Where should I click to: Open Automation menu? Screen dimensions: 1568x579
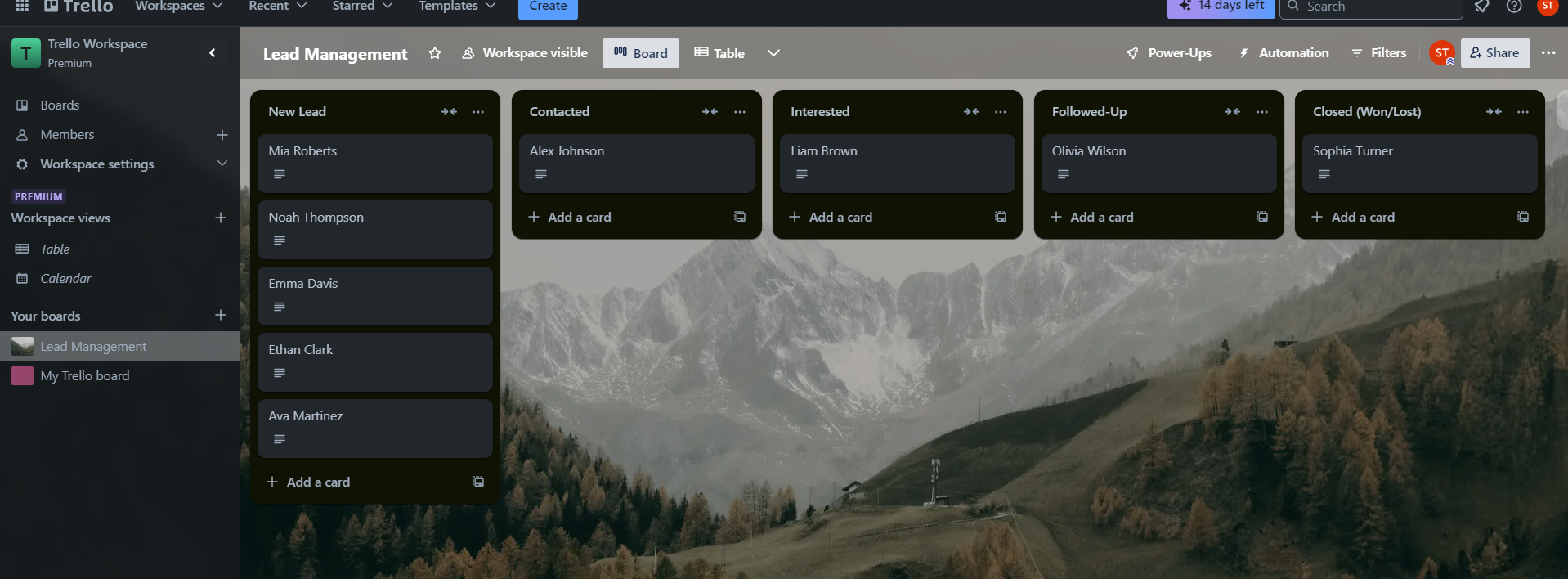pyautogui.click(x=1284, y=53)
